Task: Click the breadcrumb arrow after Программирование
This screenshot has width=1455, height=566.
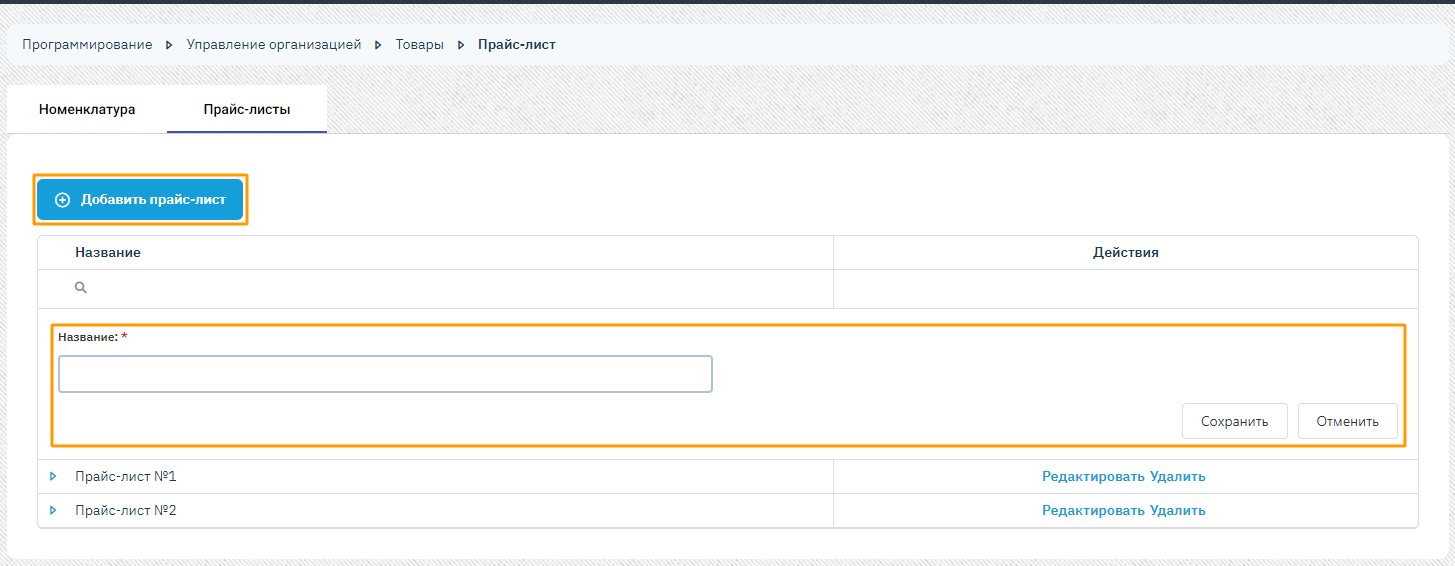Action: [170, 45]
